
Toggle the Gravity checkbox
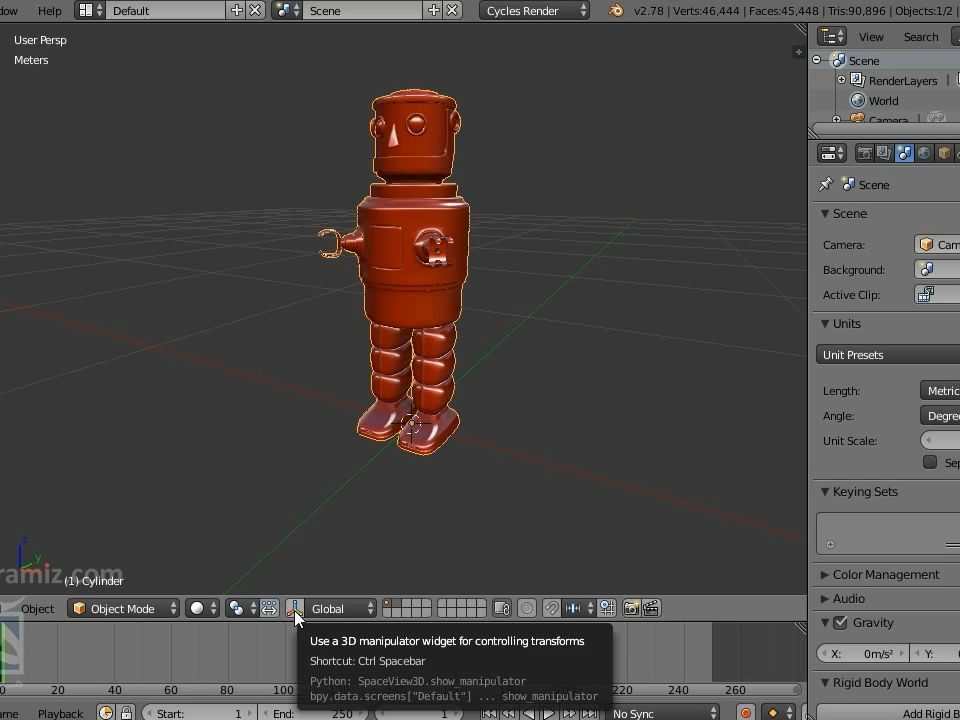click(841, 623)
